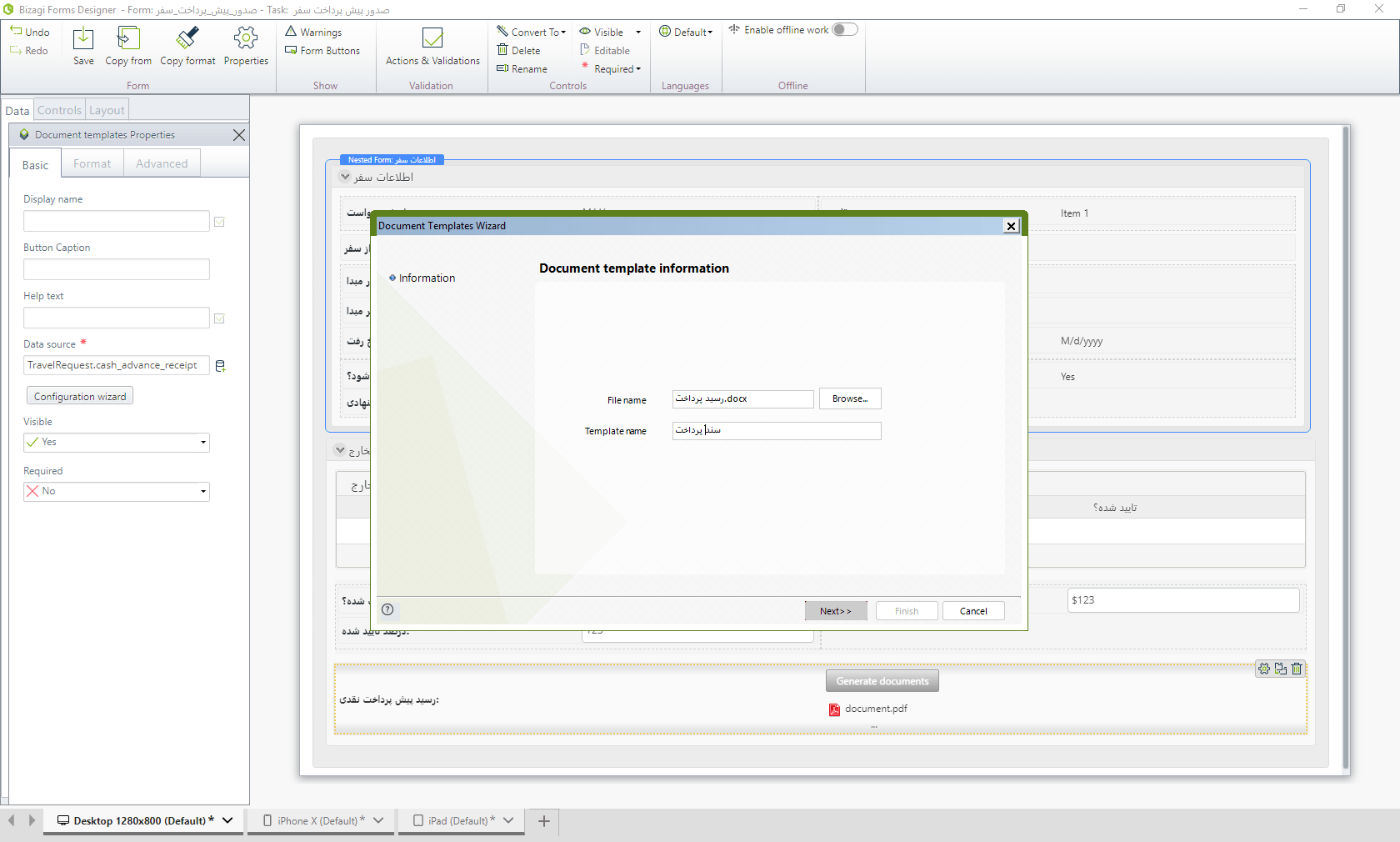This screenshot has height=842, width=1400.
Task: Open Configuration wizard button
Action: [x=80, y=396]
